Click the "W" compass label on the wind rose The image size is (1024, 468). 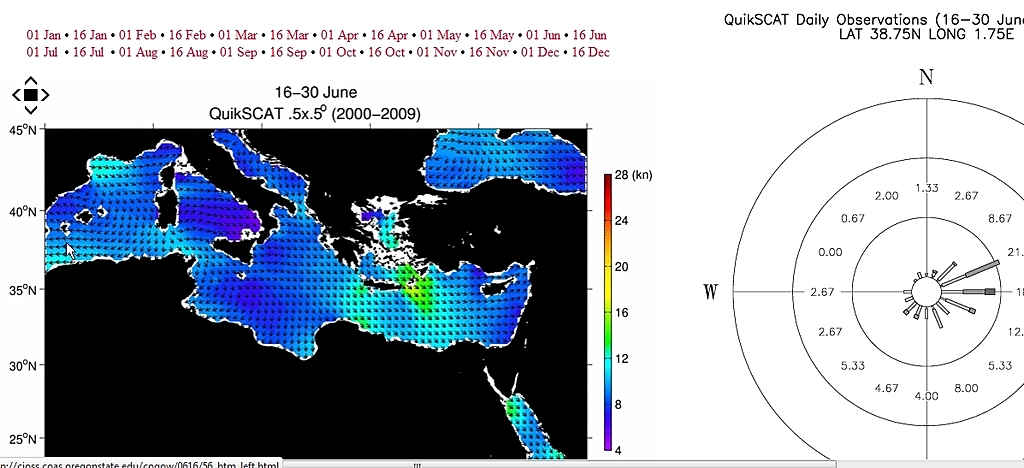pos(711,292)
